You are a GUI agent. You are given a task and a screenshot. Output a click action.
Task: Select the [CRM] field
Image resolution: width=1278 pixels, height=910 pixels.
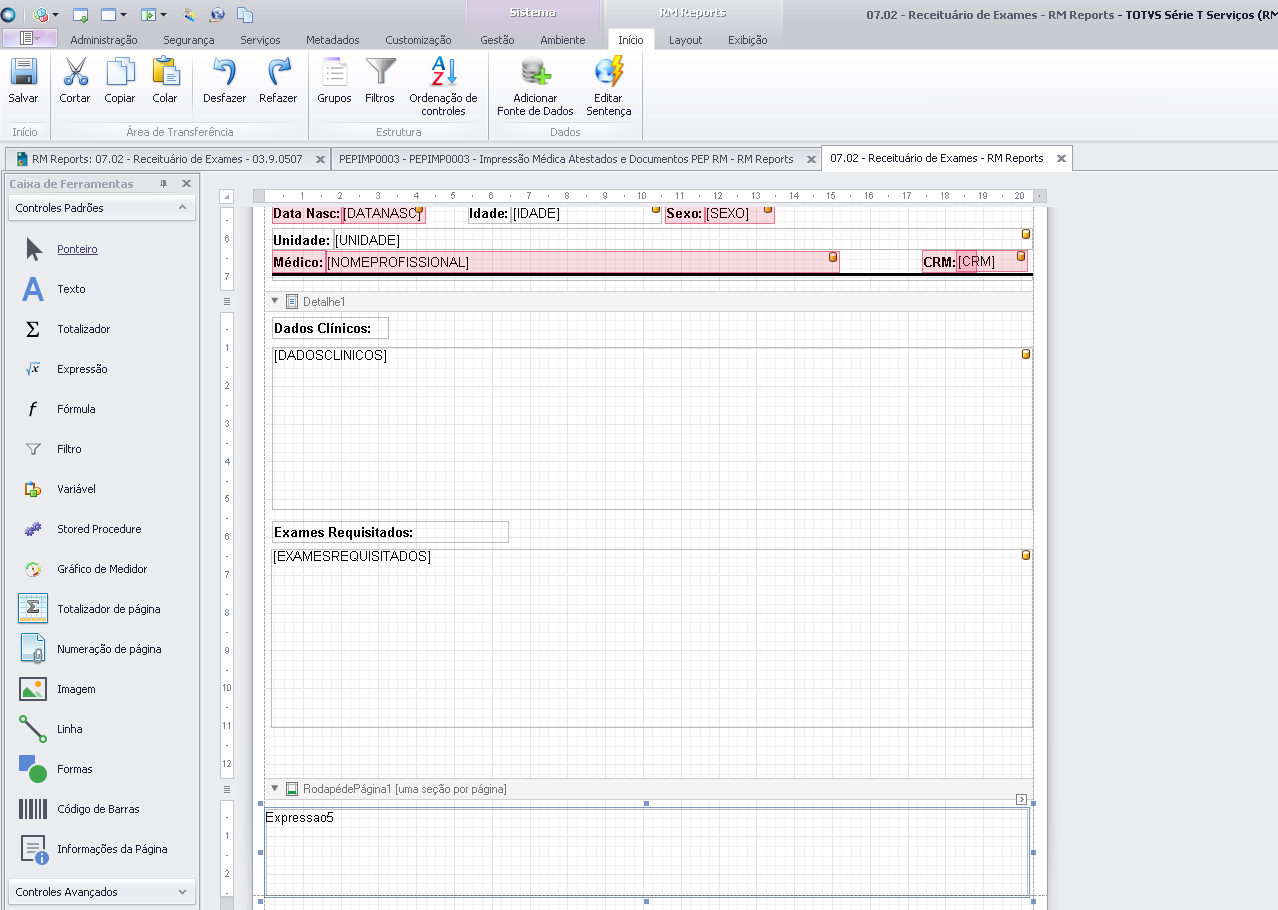991,262
